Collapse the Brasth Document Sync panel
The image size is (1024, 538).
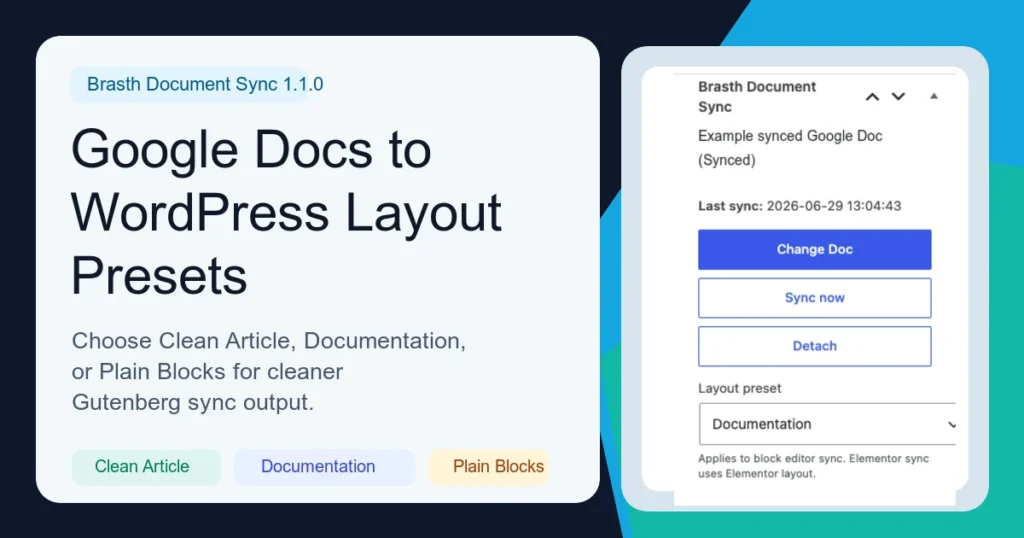(934, 96)
